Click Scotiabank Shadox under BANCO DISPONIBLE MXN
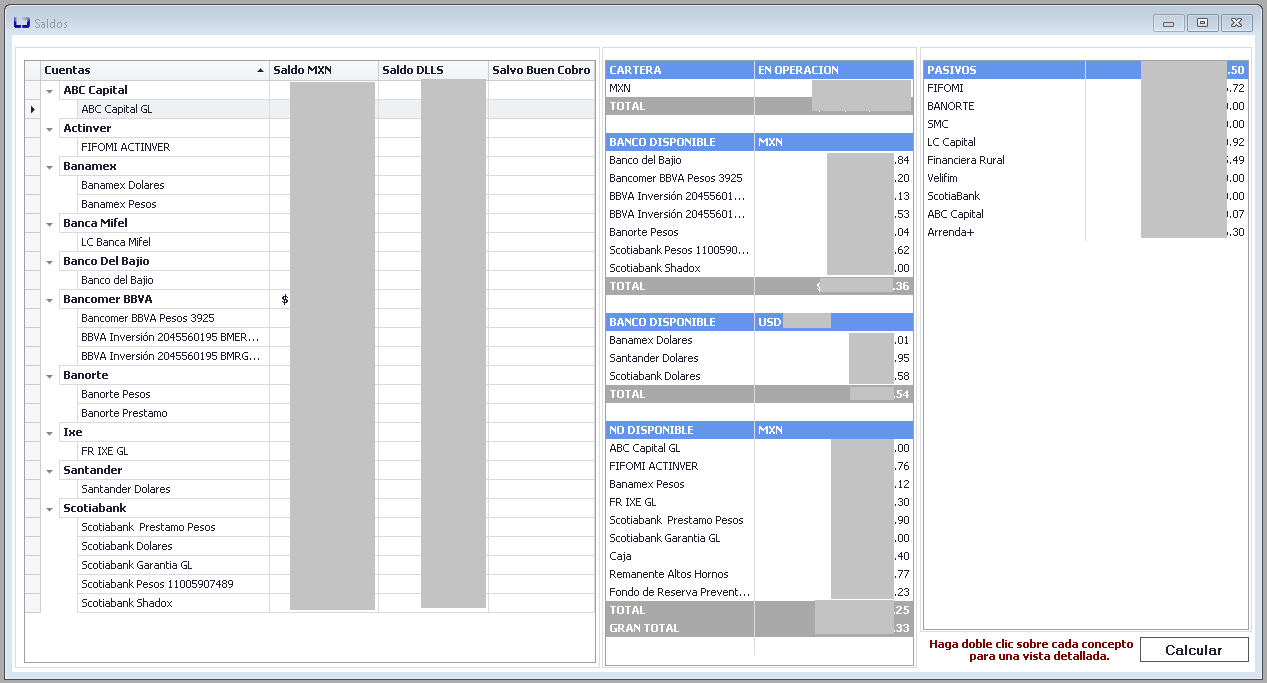1267x683 pixels. tap(759, 268)
